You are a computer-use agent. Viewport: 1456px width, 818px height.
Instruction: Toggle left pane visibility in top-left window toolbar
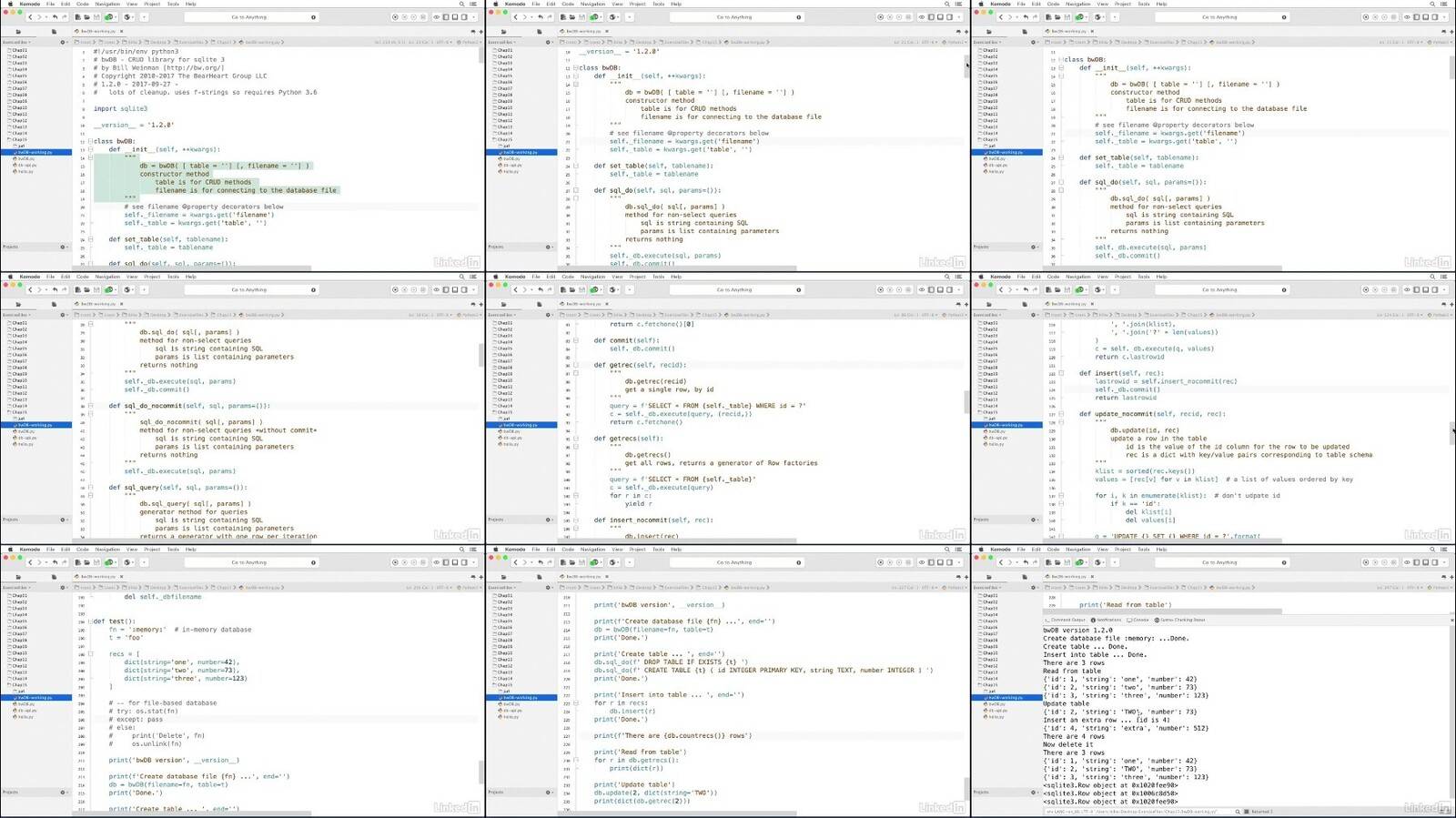click(444, 17)
